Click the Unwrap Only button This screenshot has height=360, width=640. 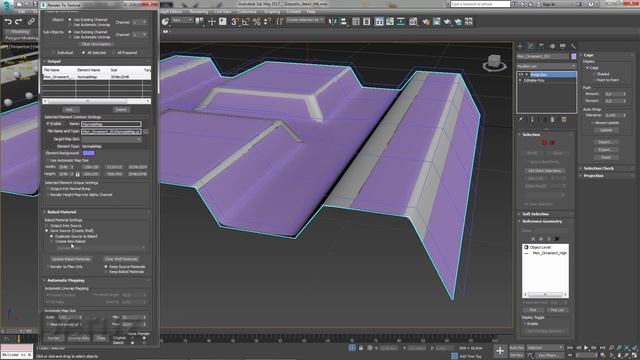point(78,338)
